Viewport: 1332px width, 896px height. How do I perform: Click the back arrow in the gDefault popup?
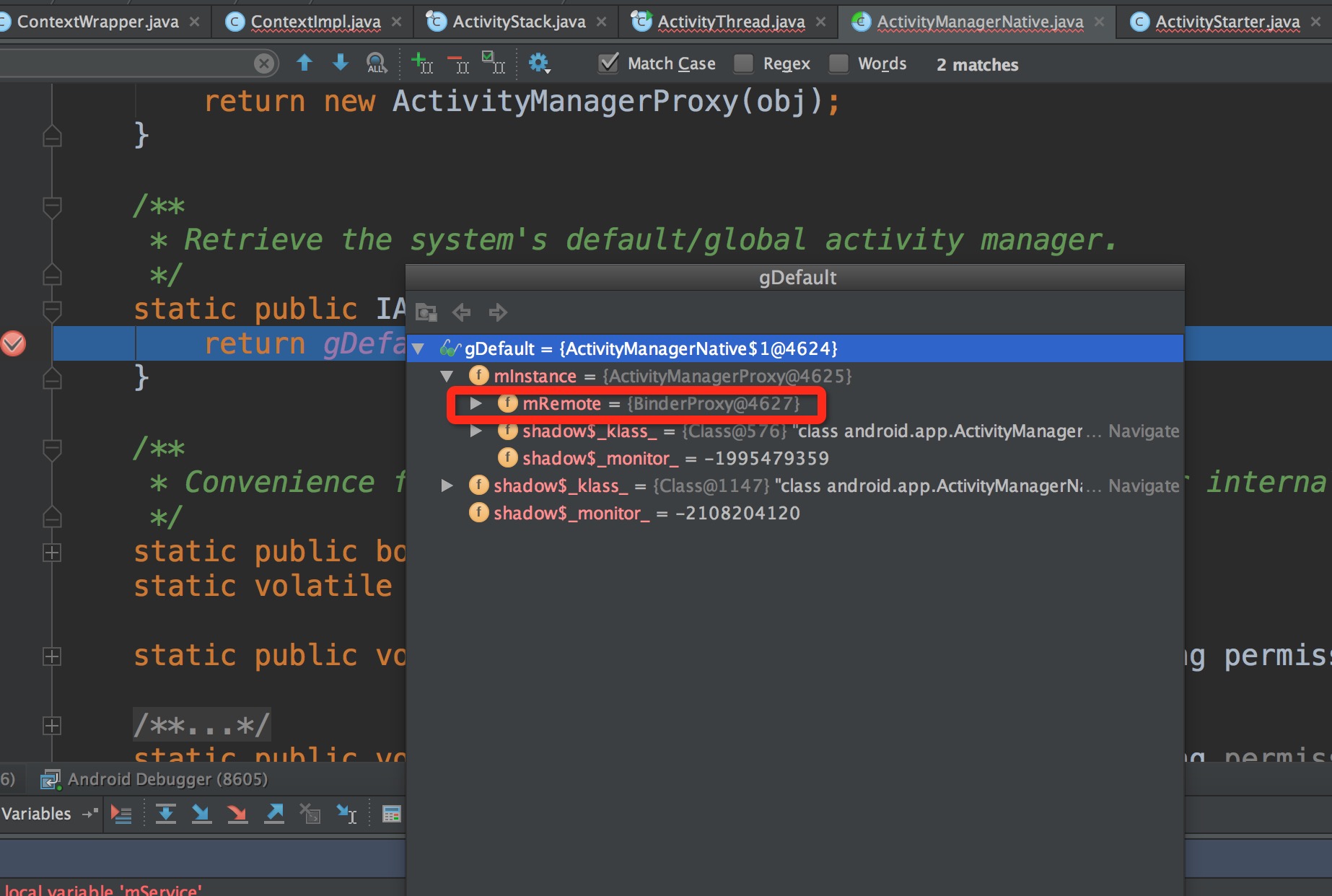461,312
